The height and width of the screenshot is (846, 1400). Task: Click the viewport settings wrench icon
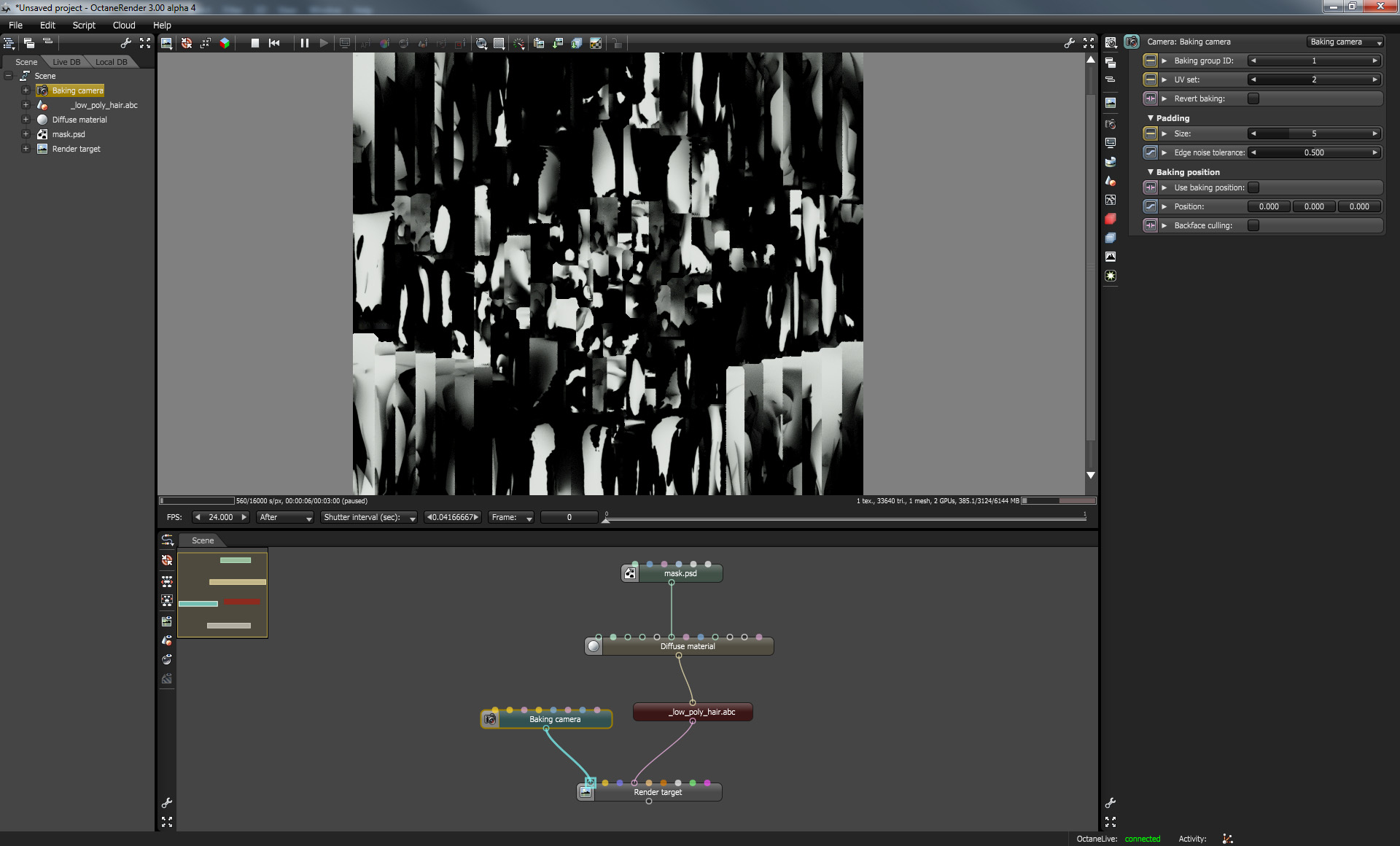pos(1069,44)
